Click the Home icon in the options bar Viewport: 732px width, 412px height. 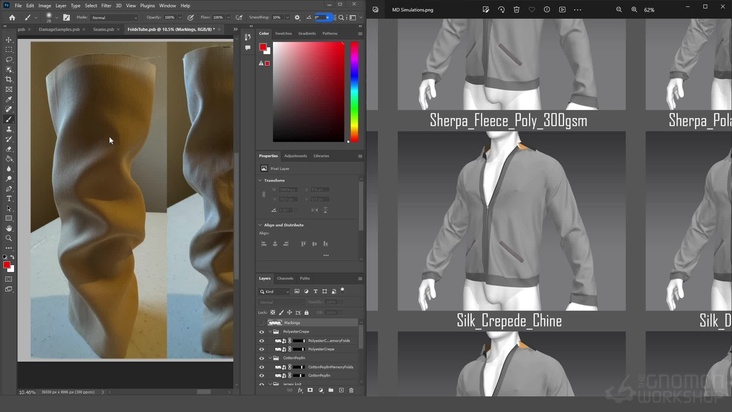pyautogui.click(x=12, y=18)
